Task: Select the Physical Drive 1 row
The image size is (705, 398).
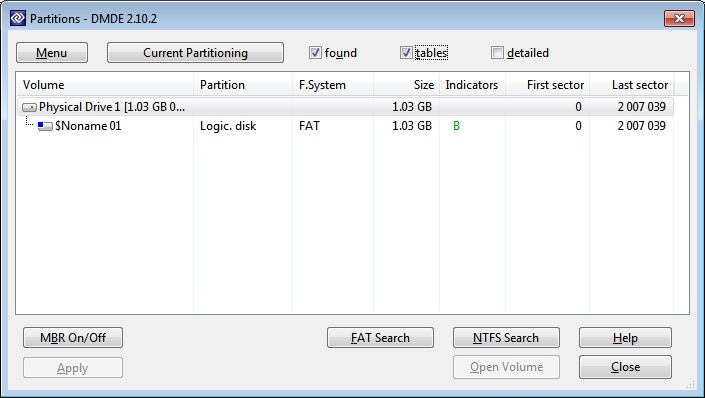Action: coord(345,107)
